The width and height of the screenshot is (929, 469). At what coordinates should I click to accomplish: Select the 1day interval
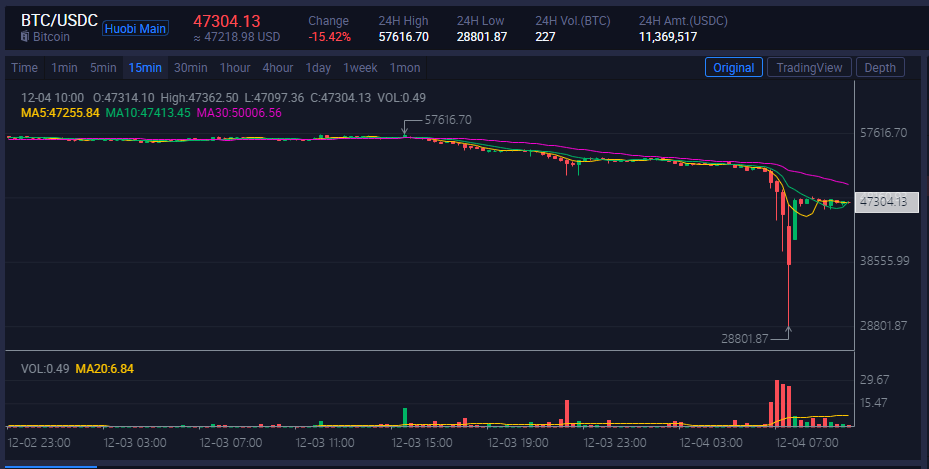pyautogui.click(x=318, y=68)
